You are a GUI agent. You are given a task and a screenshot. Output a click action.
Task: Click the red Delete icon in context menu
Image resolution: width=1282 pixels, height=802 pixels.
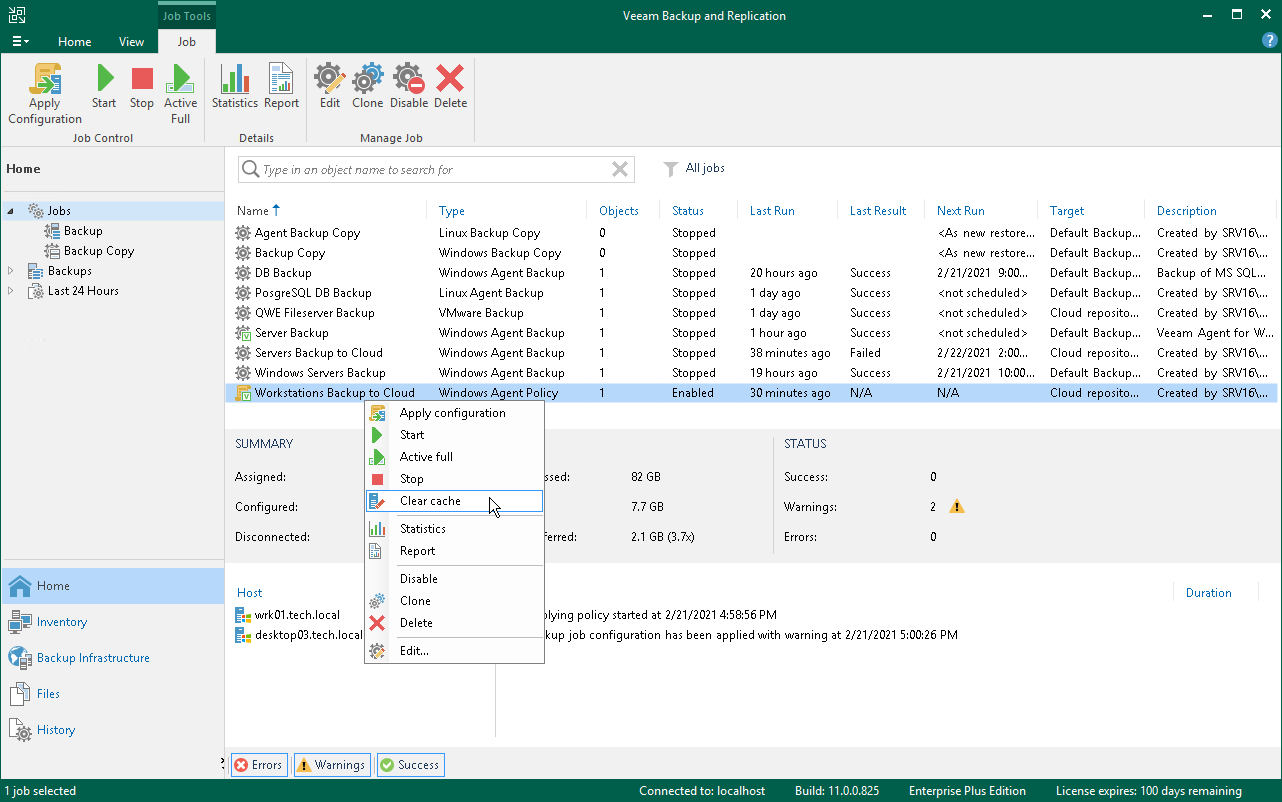coord(377,623)
